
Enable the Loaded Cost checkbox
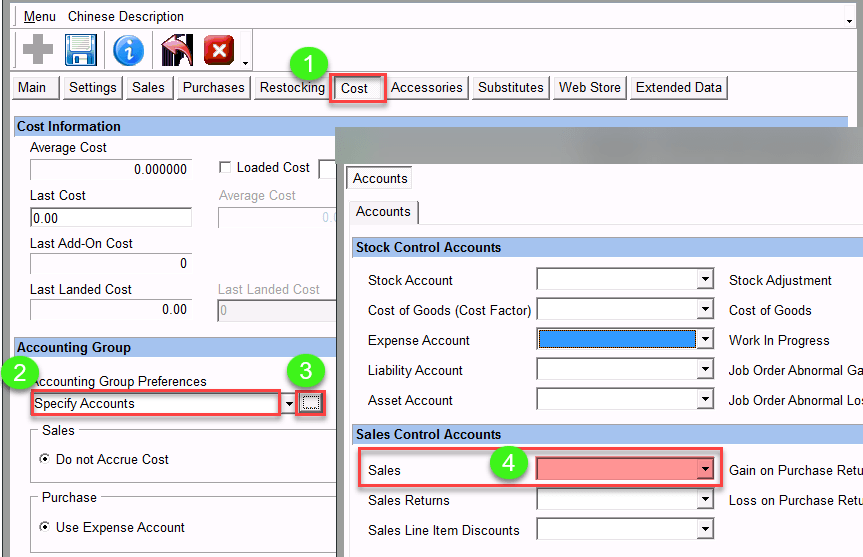pos(225,168)
